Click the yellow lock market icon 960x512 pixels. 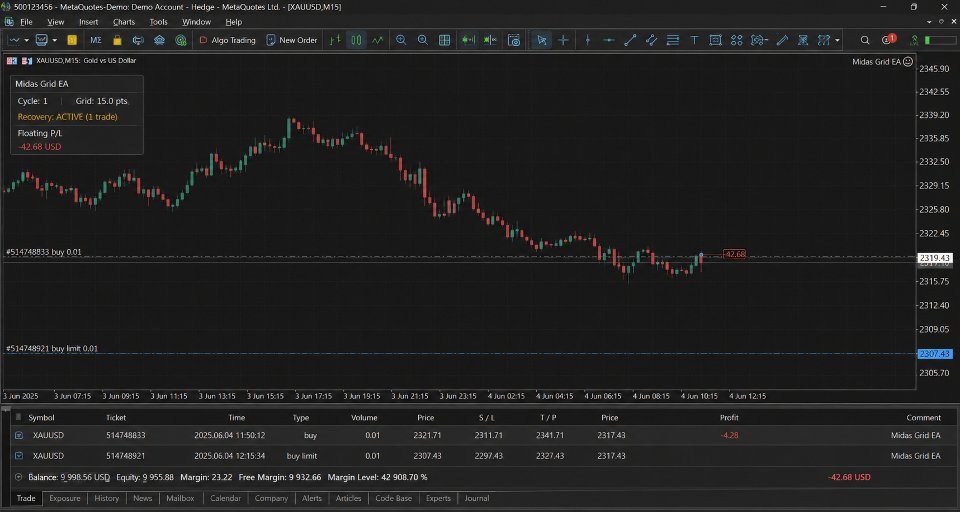tap(118, 40)
